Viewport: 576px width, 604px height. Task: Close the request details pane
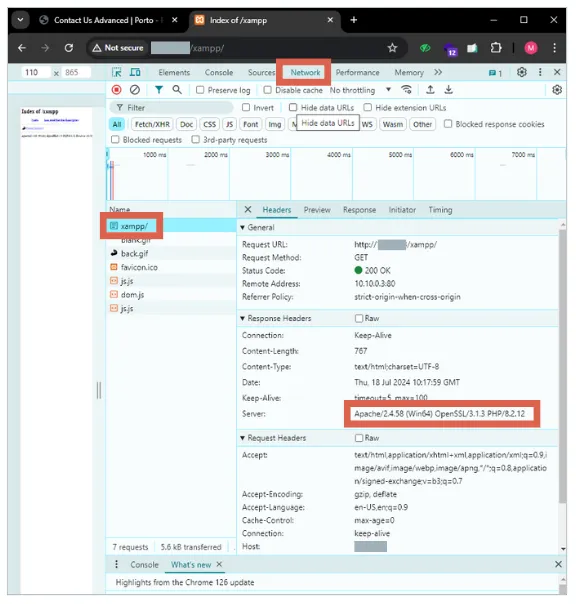tap(248, 210)
